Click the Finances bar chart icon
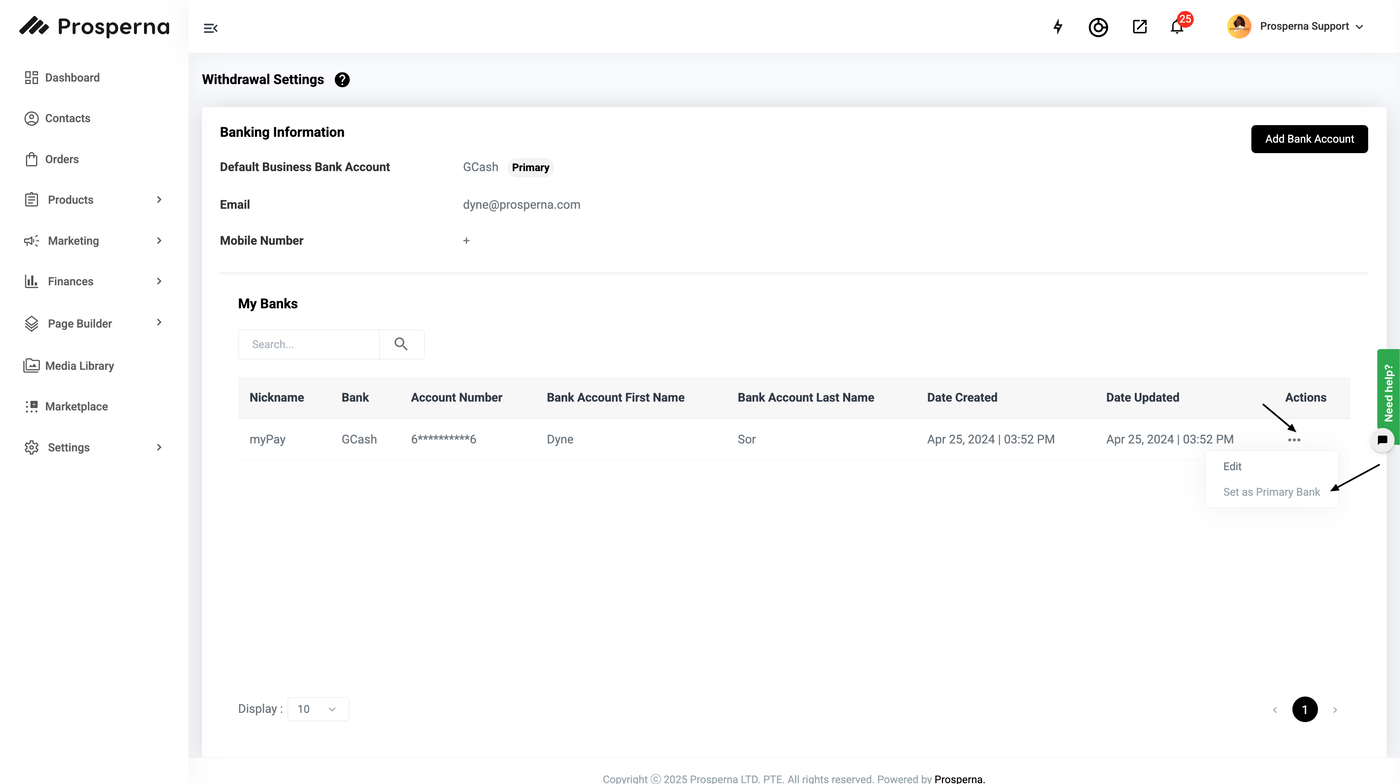1400x784 pixels. click(x=31, y=282)
